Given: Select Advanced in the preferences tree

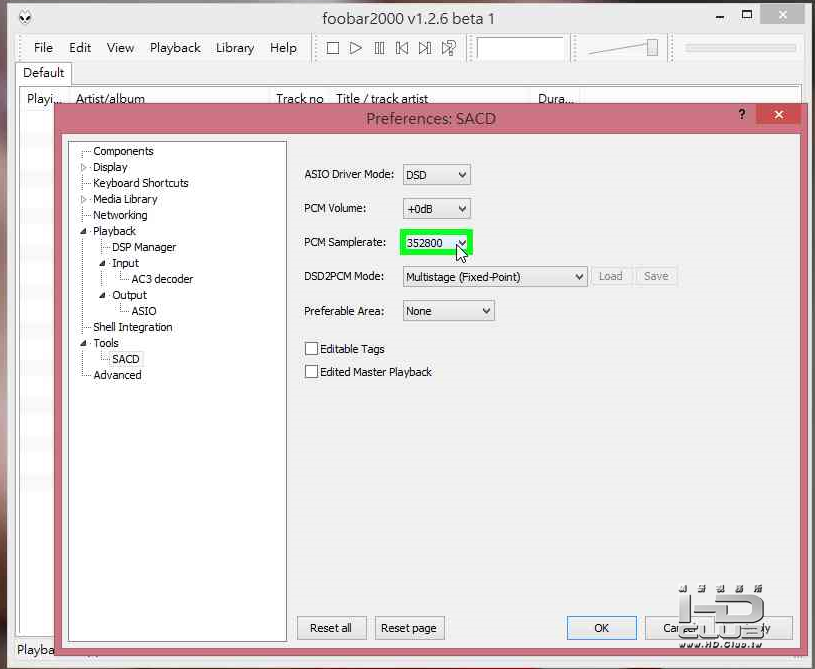Looking at the screenshot, I should 117,375.
